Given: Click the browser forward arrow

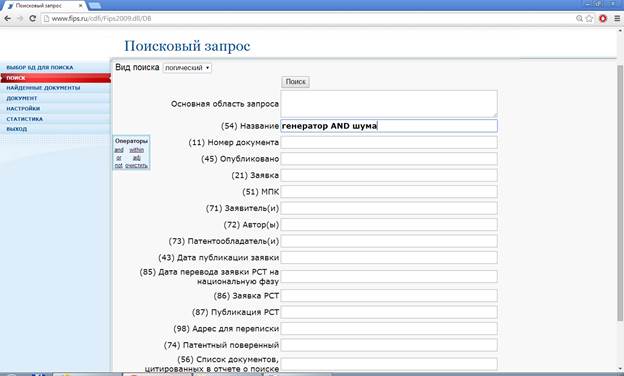Looking at the screenshot, I should 20,18.
